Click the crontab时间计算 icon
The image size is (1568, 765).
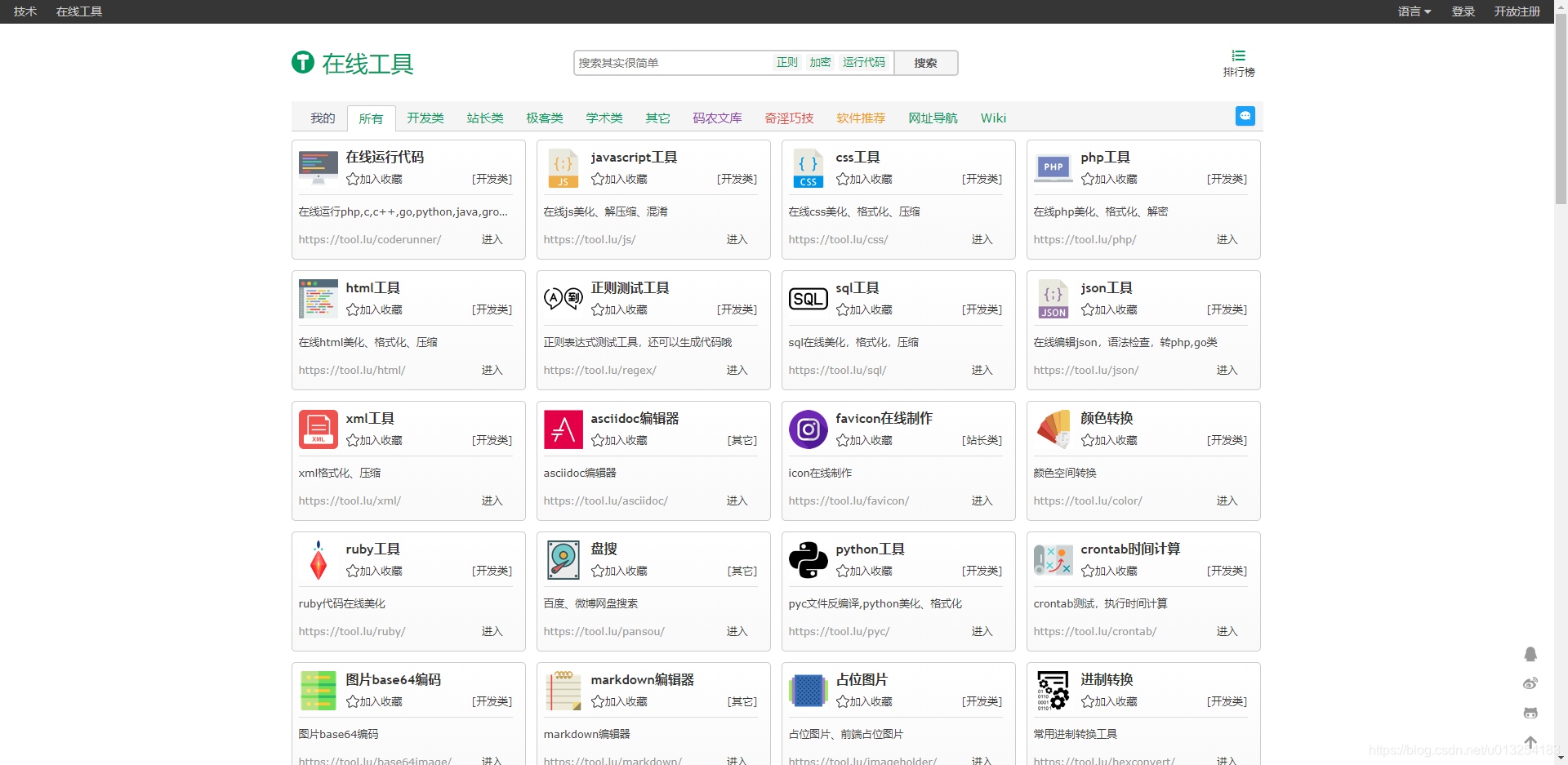[x=1053, y=560]
